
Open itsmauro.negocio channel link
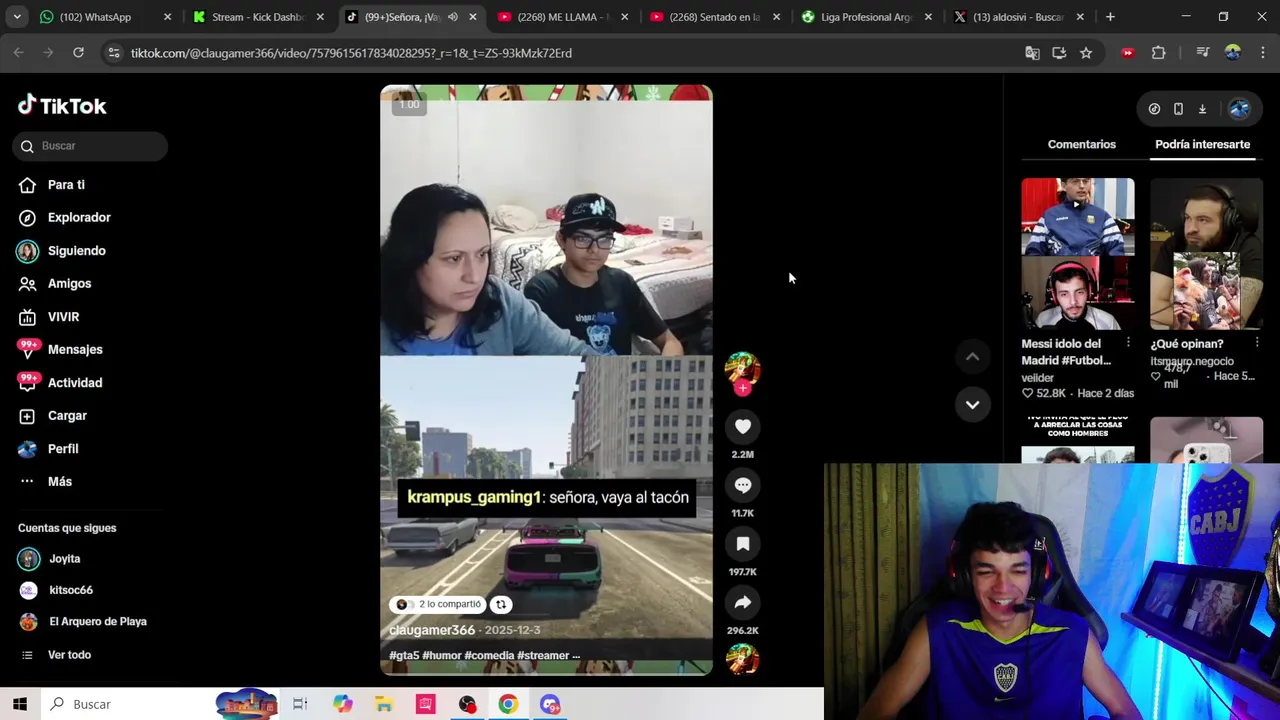pyautogui.click(x=1192, y=361)
